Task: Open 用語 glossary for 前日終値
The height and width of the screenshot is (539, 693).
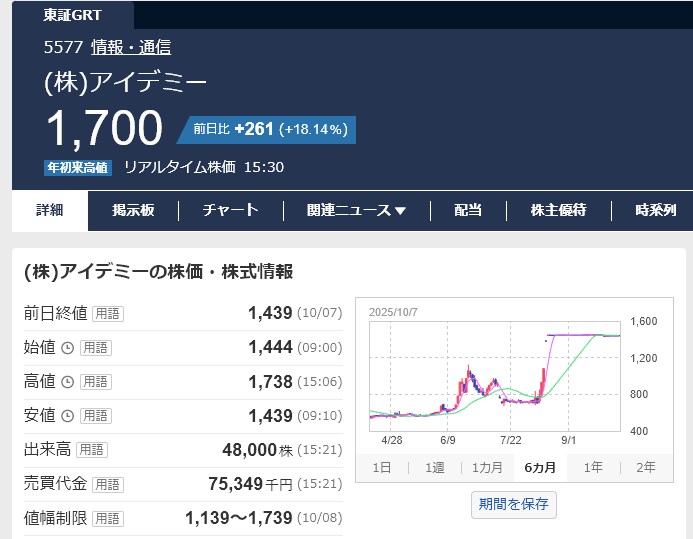Action: click(x=108, y=314)
